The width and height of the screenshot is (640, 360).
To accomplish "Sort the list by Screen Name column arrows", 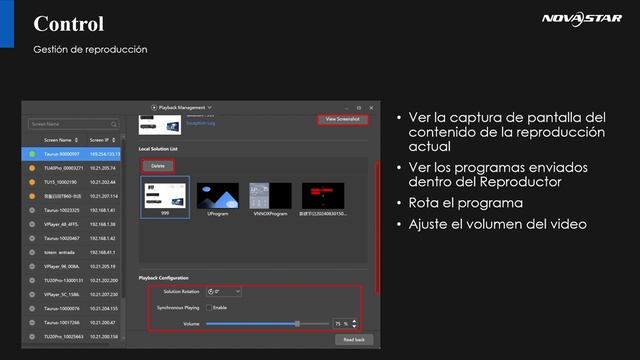I will (76, 140).
